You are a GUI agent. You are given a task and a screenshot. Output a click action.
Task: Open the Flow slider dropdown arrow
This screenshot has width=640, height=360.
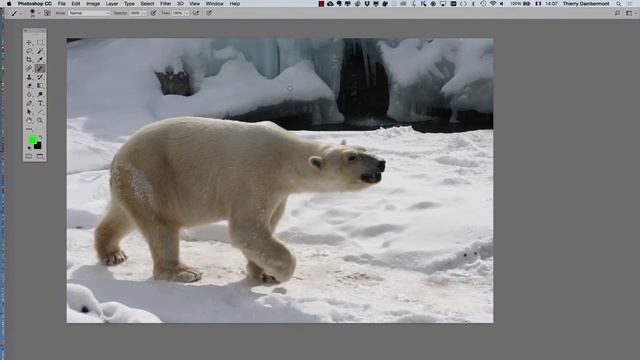coord(187,13)
